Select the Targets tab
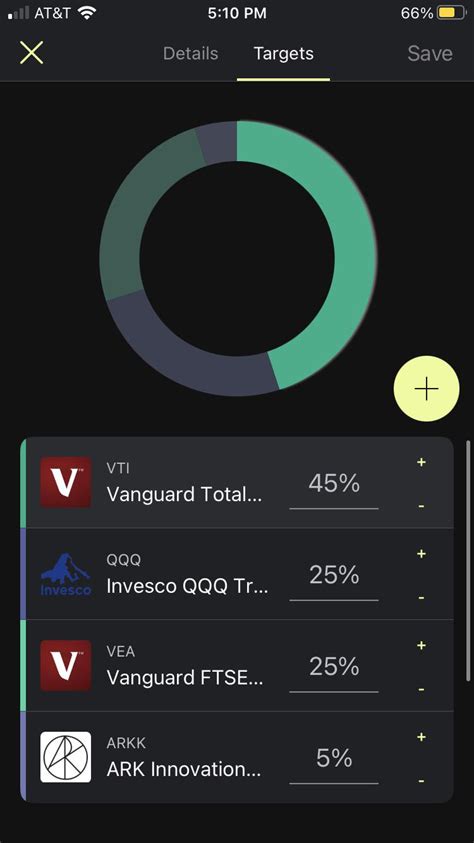474x843 pixels. coord(284,53)
